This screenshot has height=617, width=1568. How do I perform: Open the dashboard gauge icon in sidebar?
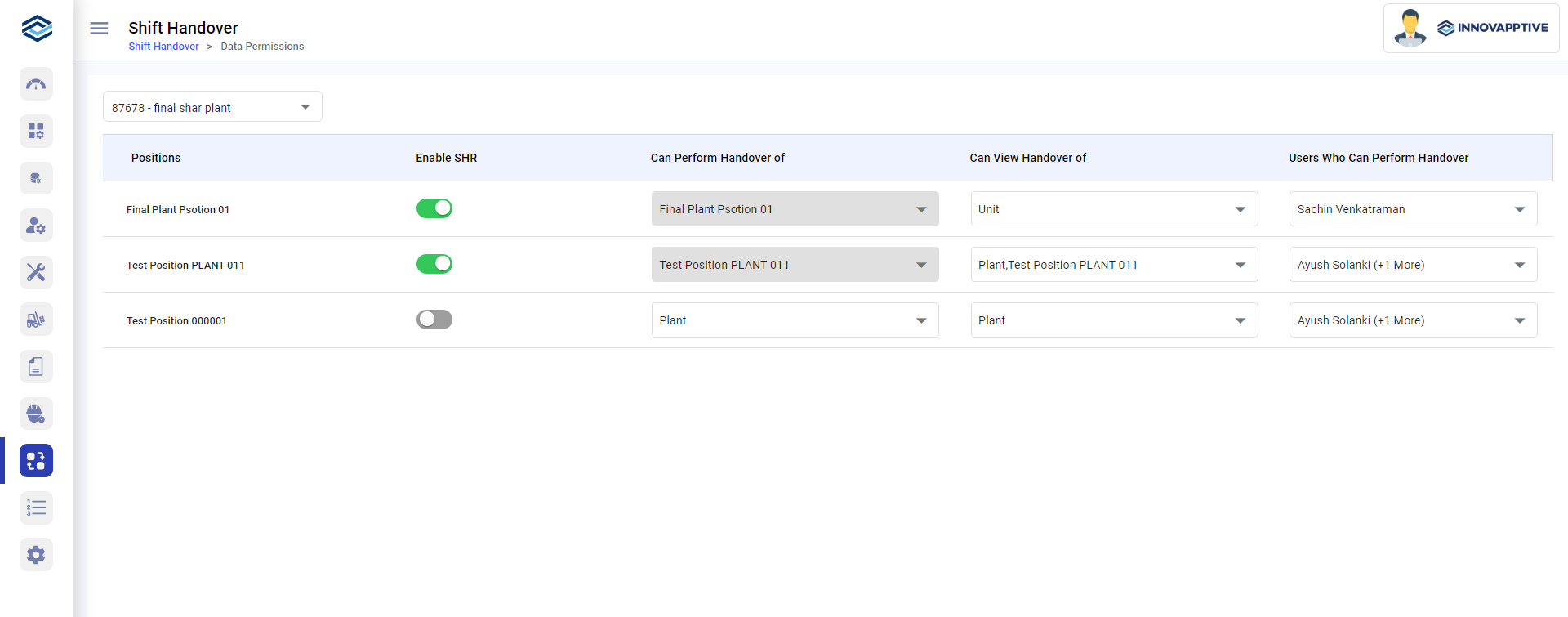(36, 84)
